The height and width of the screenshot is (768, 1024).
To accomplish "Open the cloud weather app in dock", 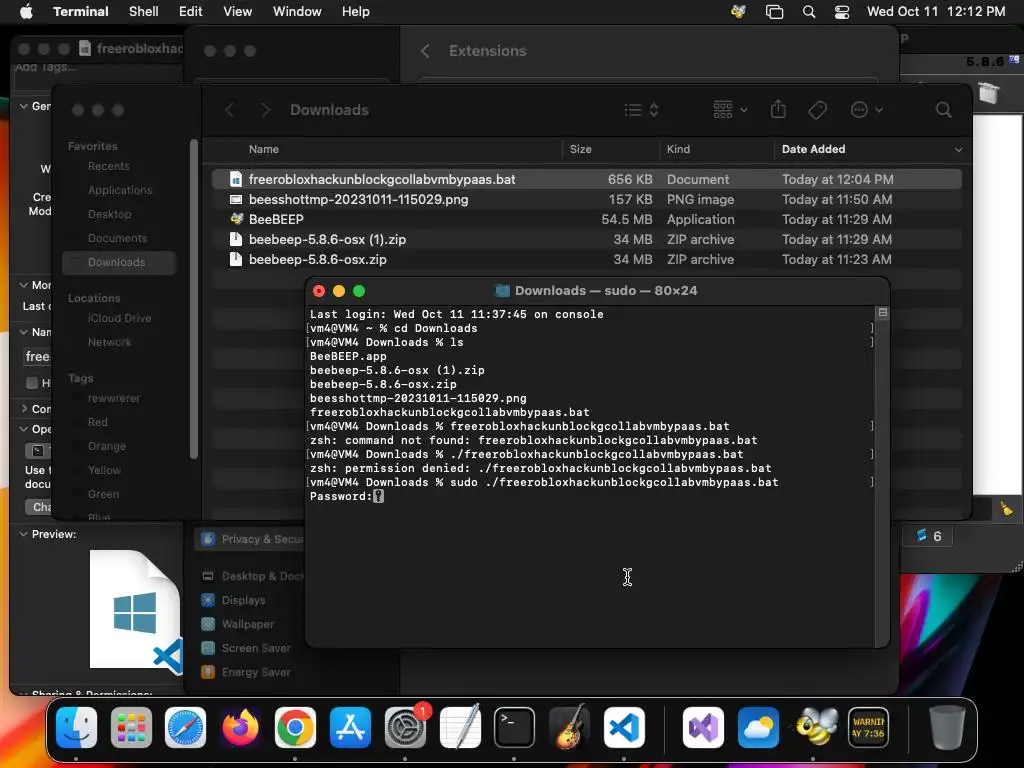I will pos(758,728).
